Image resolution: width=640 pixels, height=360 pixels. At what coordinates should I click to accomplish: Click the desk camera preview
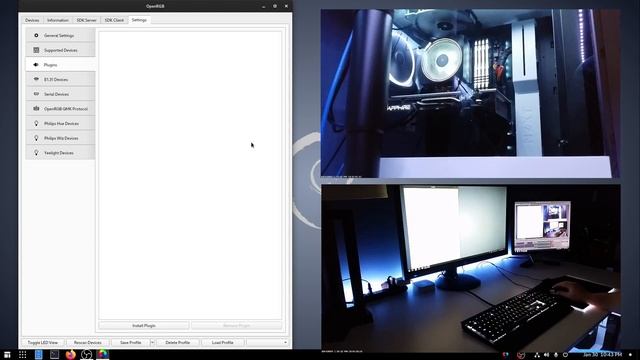[x=471, y=268]
